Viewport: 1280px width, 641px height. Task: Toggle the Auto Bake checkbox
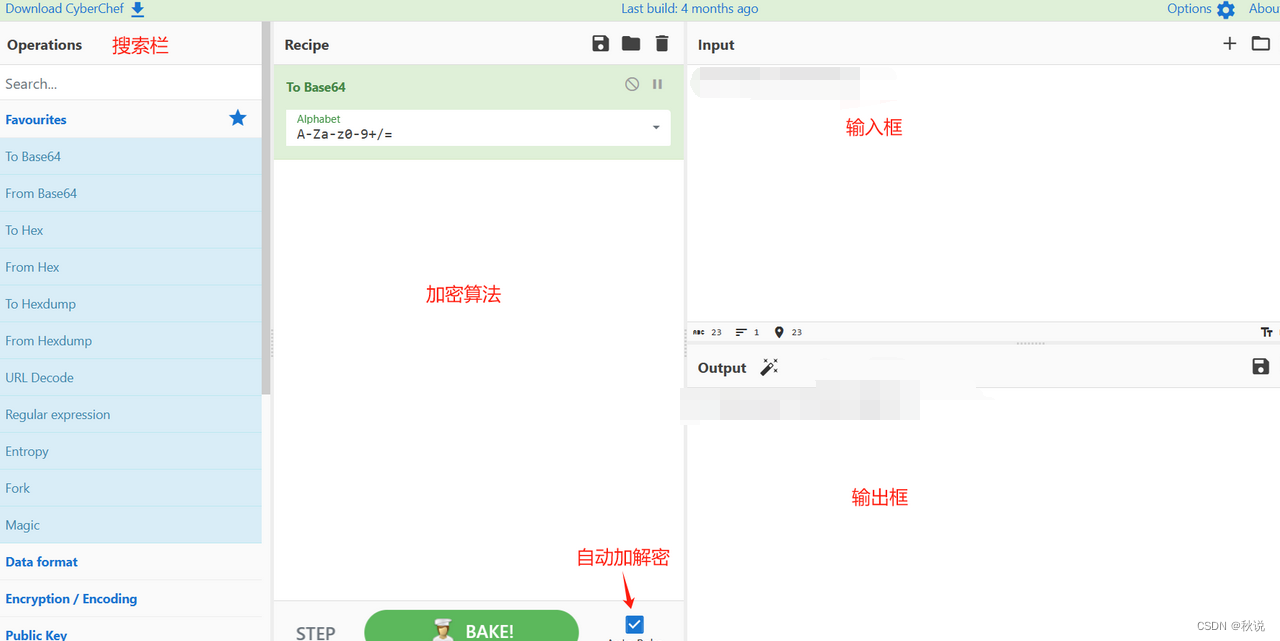point(634,623)
